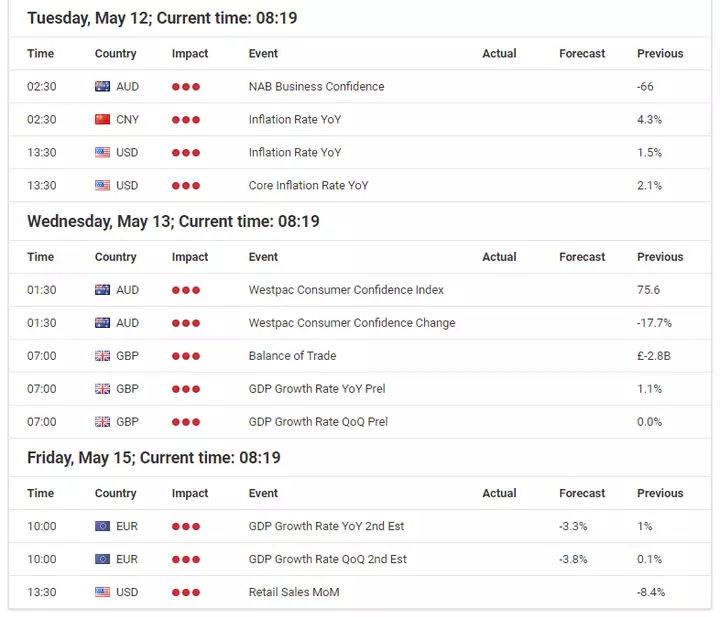Click the US flag next to Core Inflation Rate YoY

pyautogui.click(x=102, y=185)
